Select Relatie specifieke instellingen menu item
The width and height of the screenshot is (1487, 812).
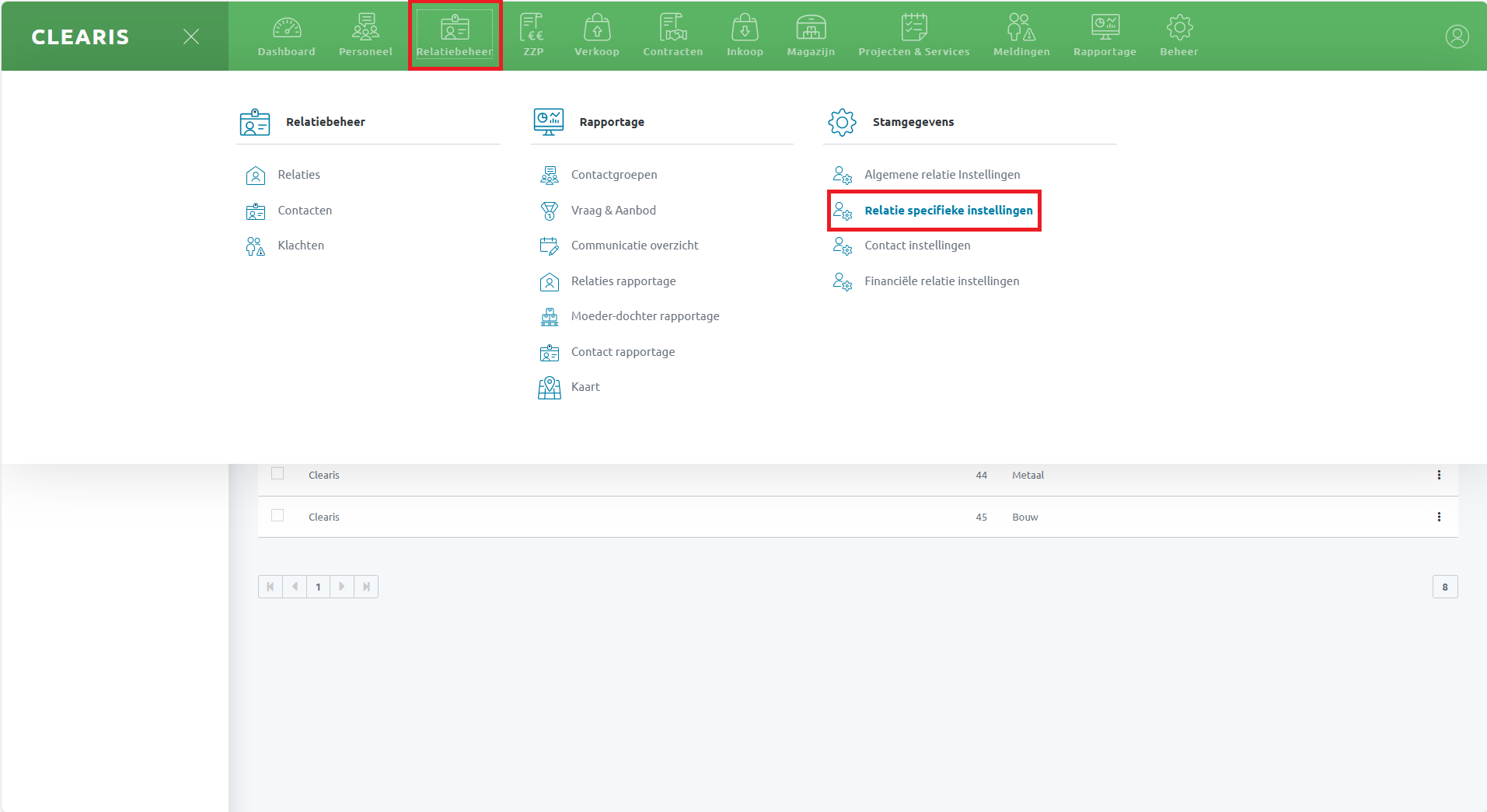coord(948,211)
